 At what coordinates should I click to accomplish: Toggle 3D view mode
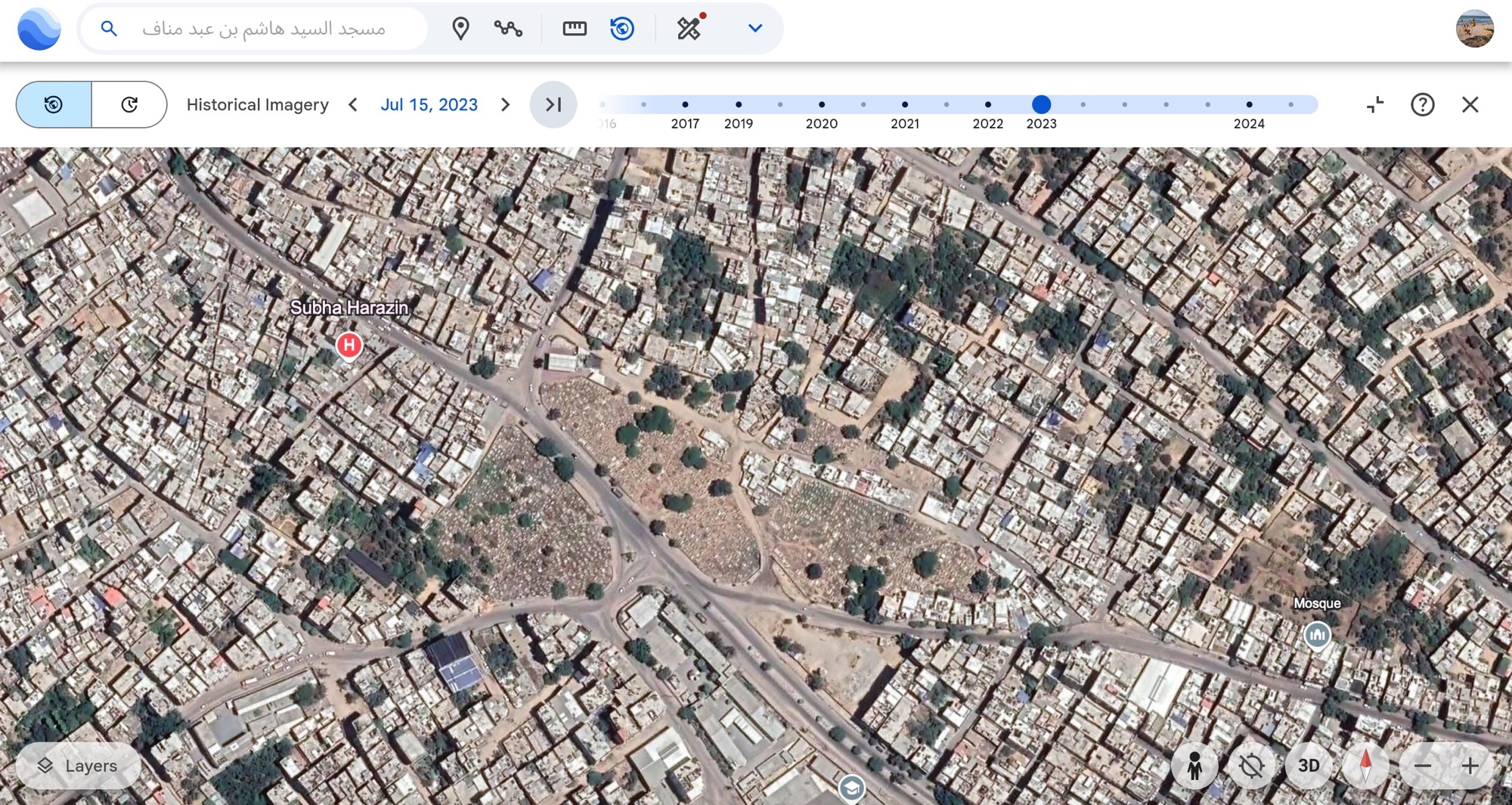tap(1309, 766)
